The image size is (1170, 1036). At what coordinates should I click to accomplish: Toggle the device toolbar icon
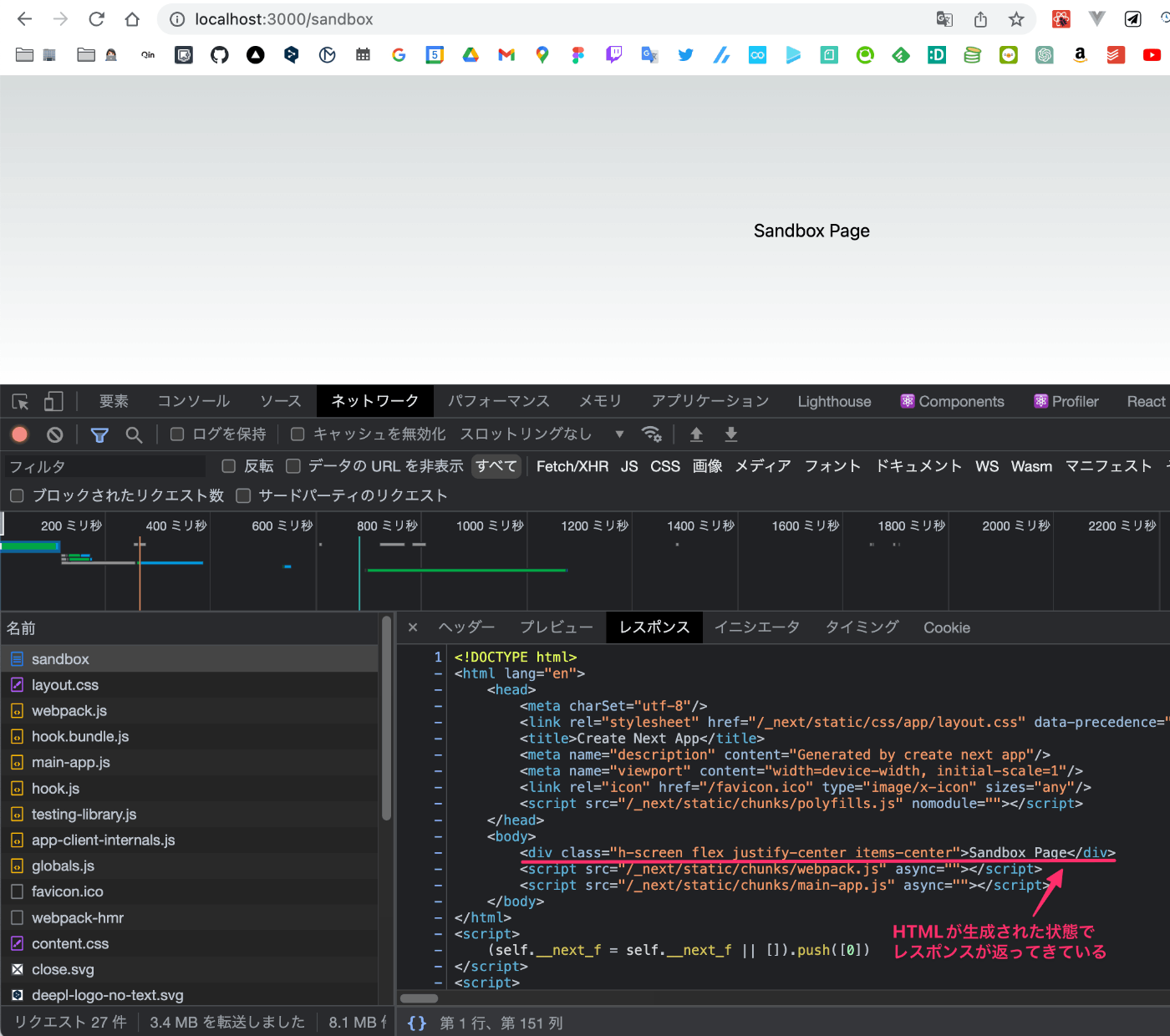(53, 402)
